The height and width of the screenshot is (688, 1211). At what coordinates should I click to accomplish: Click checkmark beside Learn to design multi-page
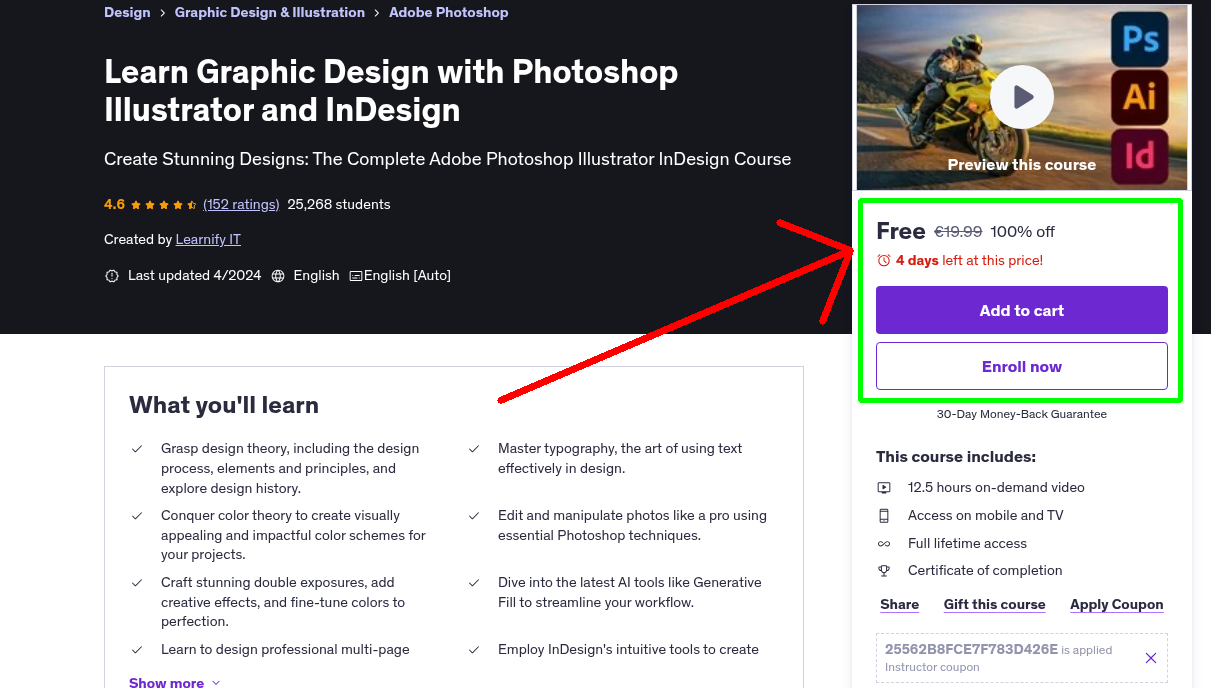pyautogui.click(x=137, y=650)
